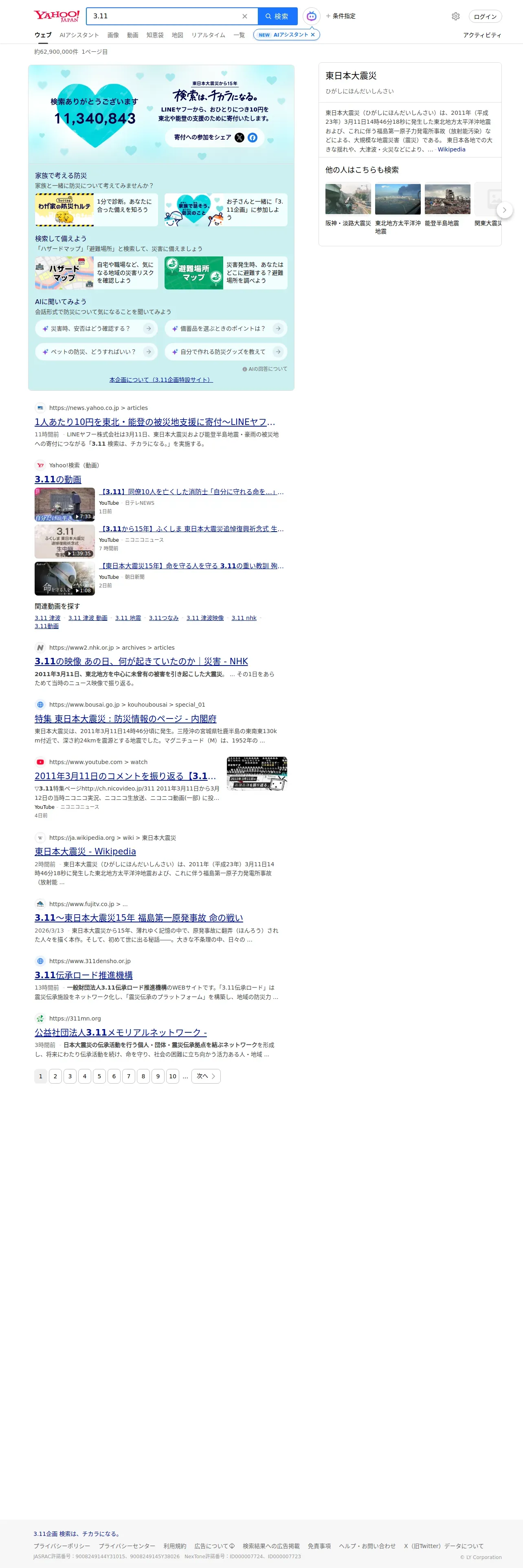Open the AI assistant robot icon
The height and width of the screenshot is (1568, 523).
[311, 16]
